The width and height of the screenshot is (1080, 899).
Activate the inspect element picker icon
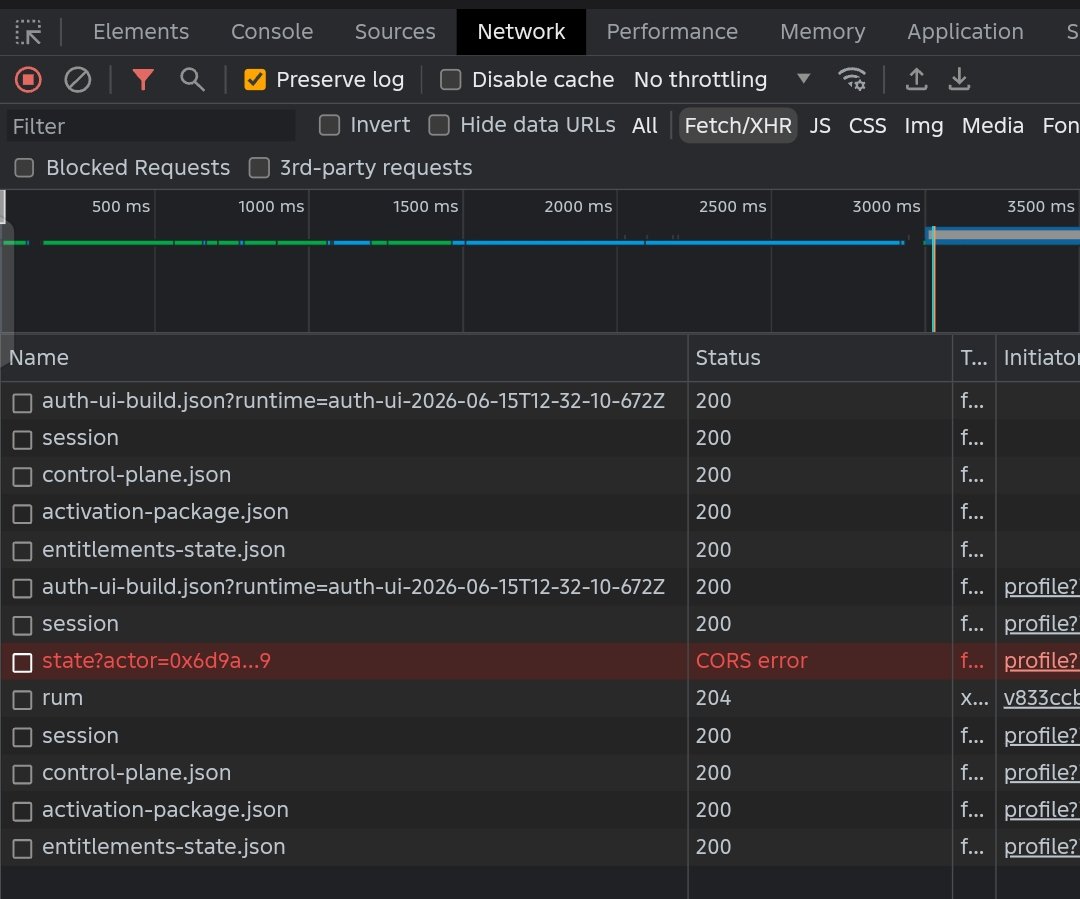[x=28, y=32]
